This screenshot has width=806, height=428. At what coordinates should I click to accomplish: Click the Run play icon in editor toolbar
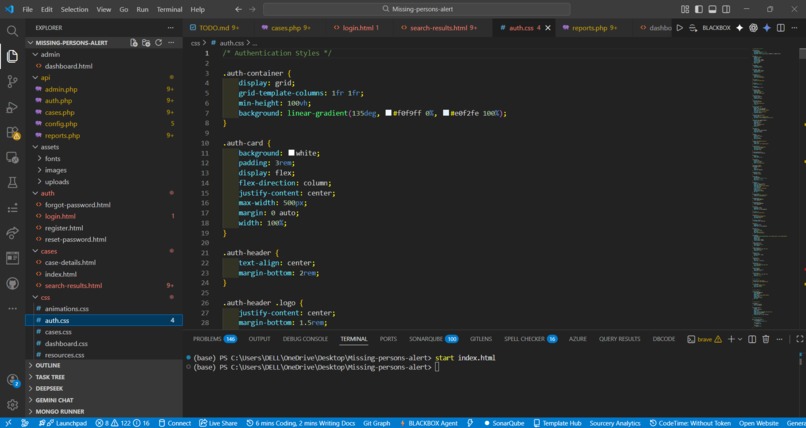tap(680, 28)
